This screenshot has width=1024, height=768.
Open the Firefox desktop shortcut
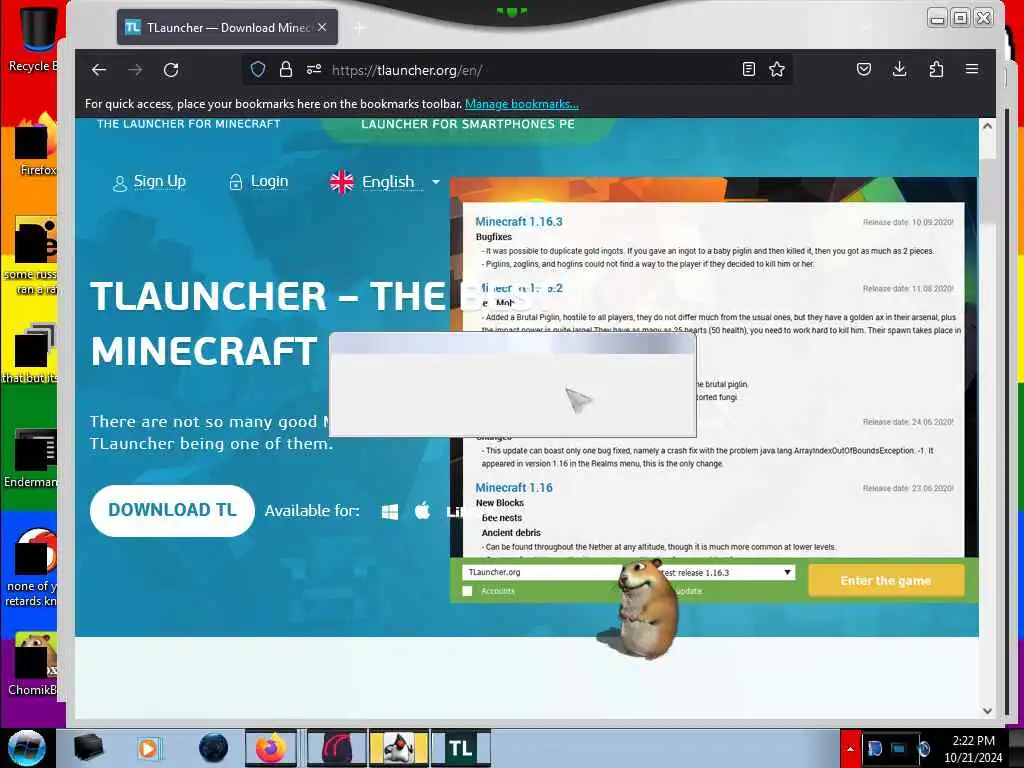coord(36,145)
